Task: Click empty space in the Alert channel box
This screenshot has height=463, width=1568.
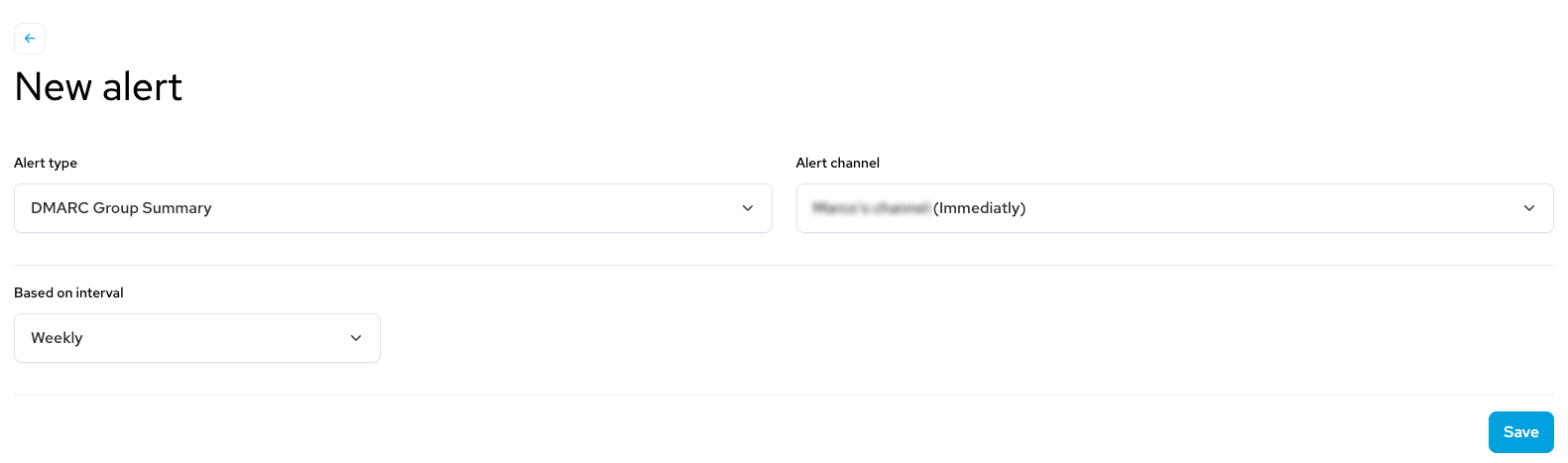Action: point(1269,208)
